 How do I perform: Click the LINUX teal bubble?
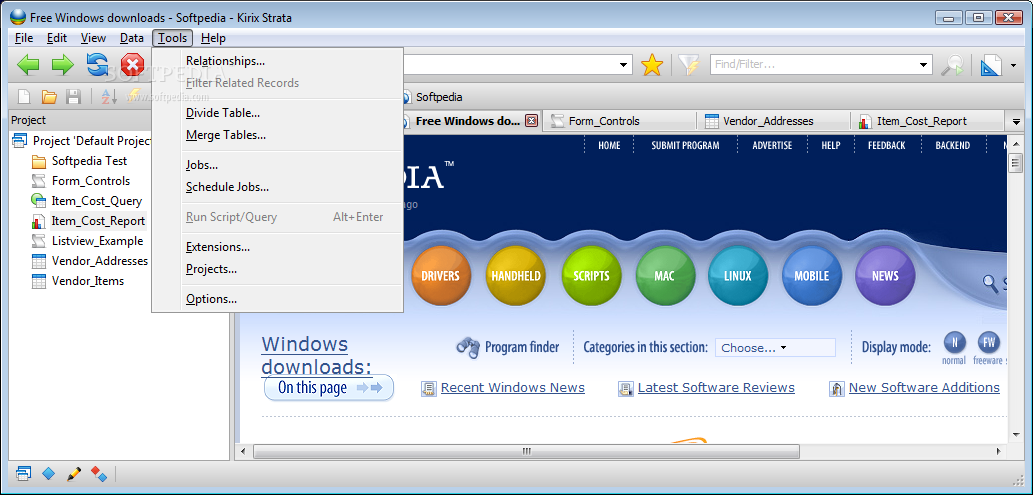click(x=738, y=276)
